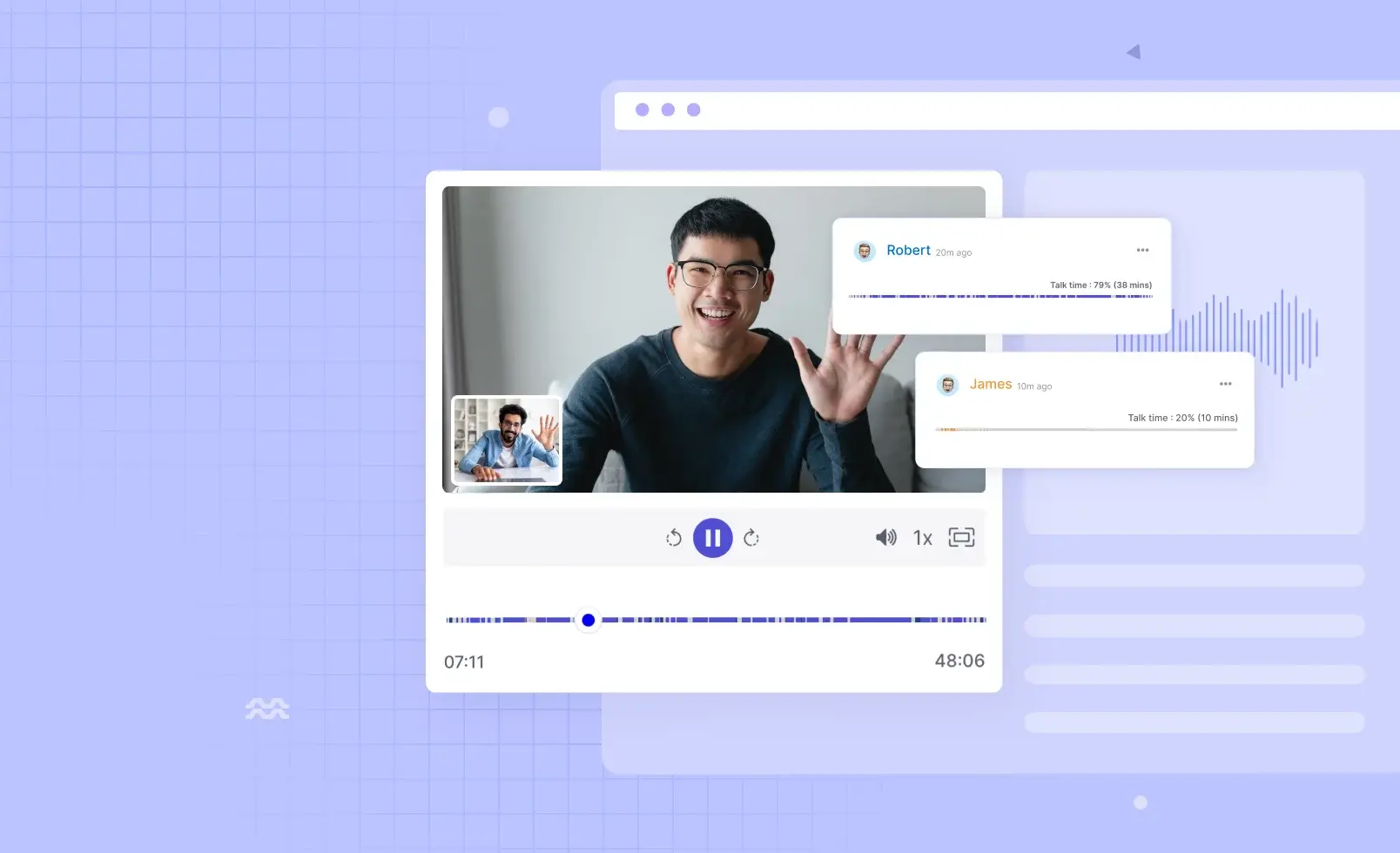The width and height of the screenshot is (1400, 853).
Task: Click James's avatar icon
Action: pos(947,385)
